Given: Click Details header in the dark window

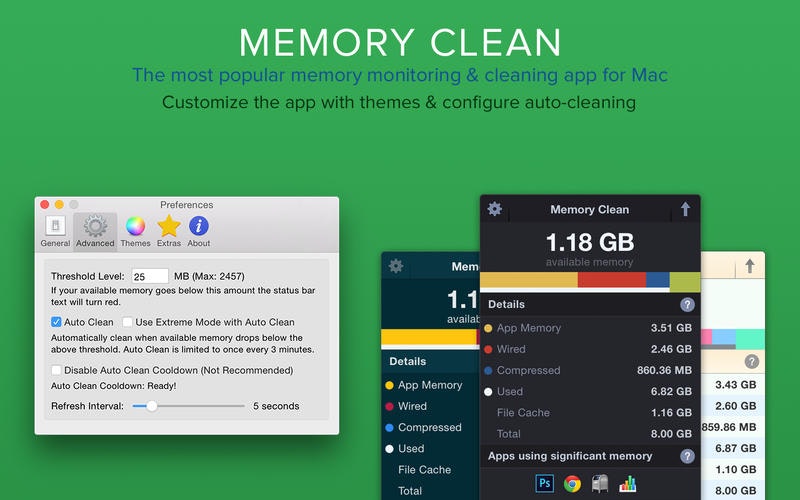Looking at the screenshot, I should (x=506, y=305).
